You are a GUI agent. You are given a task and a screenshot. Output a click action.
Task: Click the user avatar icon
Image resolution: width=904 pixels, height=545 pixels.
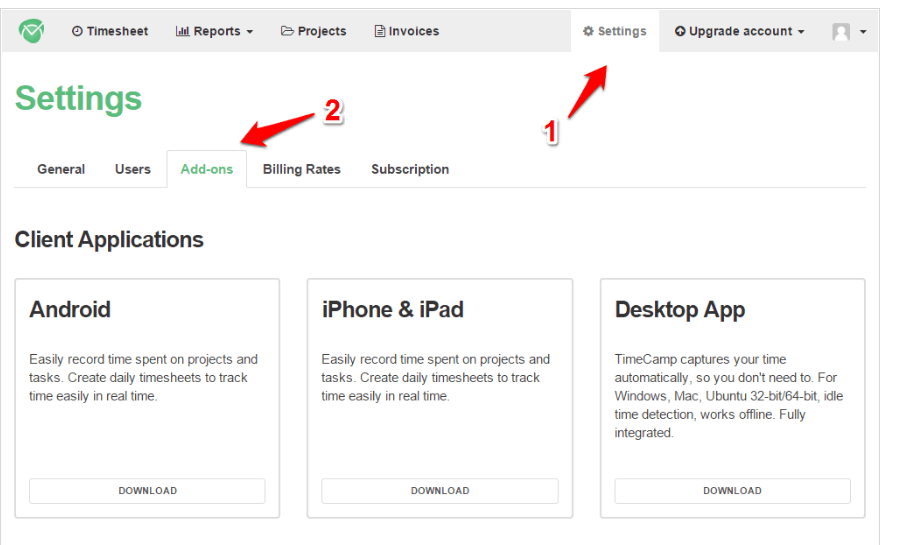click(841, 32)
